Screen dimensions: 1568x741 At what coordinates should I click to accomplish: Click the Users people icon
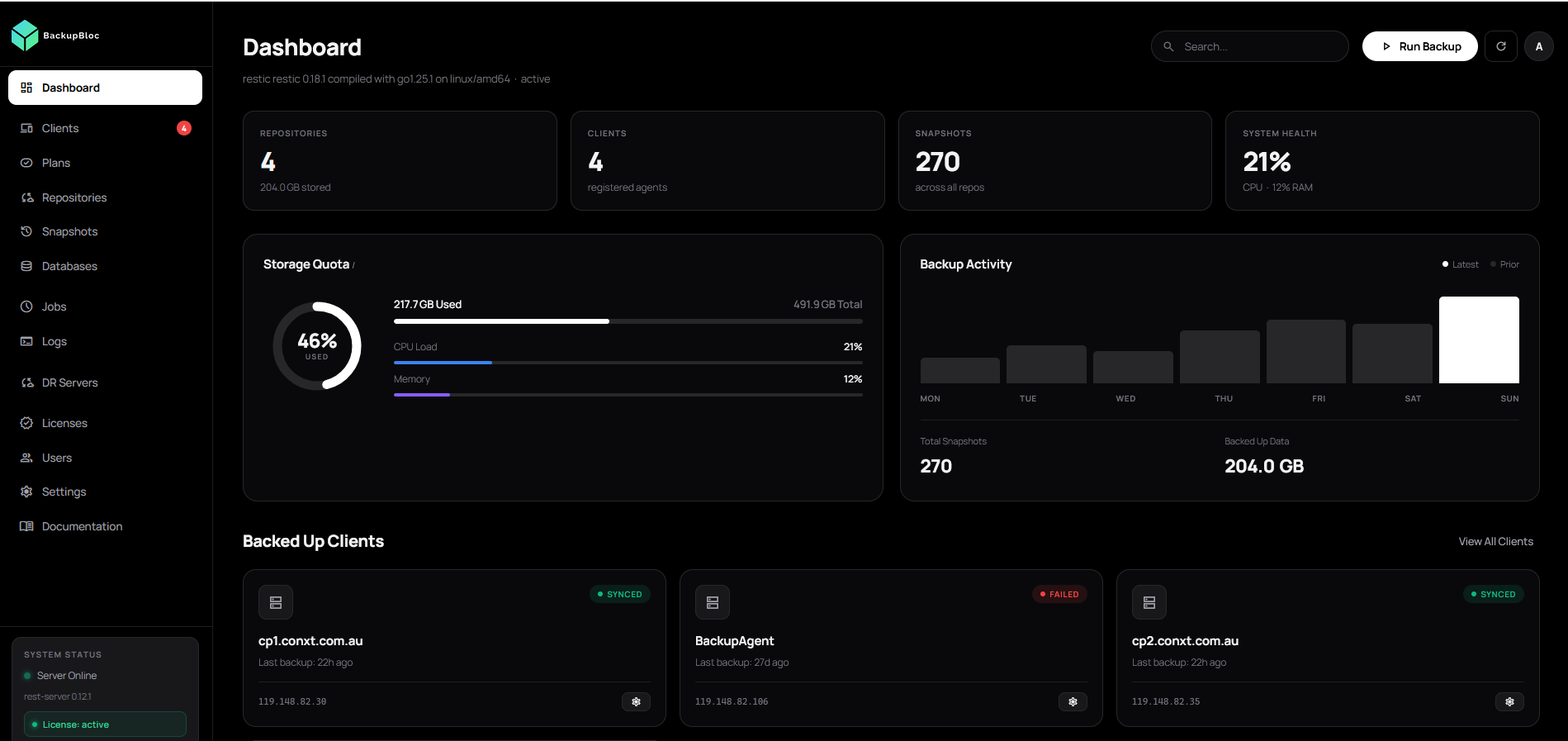pyautogui.click(x=26, y=458)
